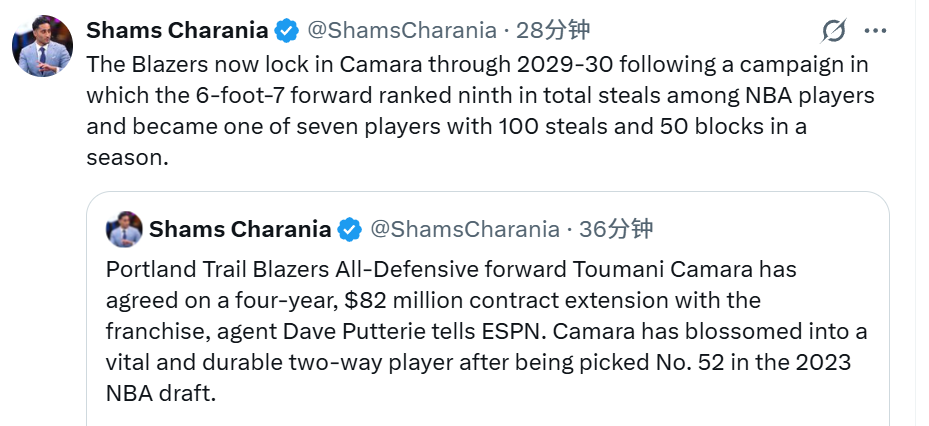Viewport: 929px width, 426px height.
Task: Open Shams Charania's large profile avatar
Action: click(42, 46)
